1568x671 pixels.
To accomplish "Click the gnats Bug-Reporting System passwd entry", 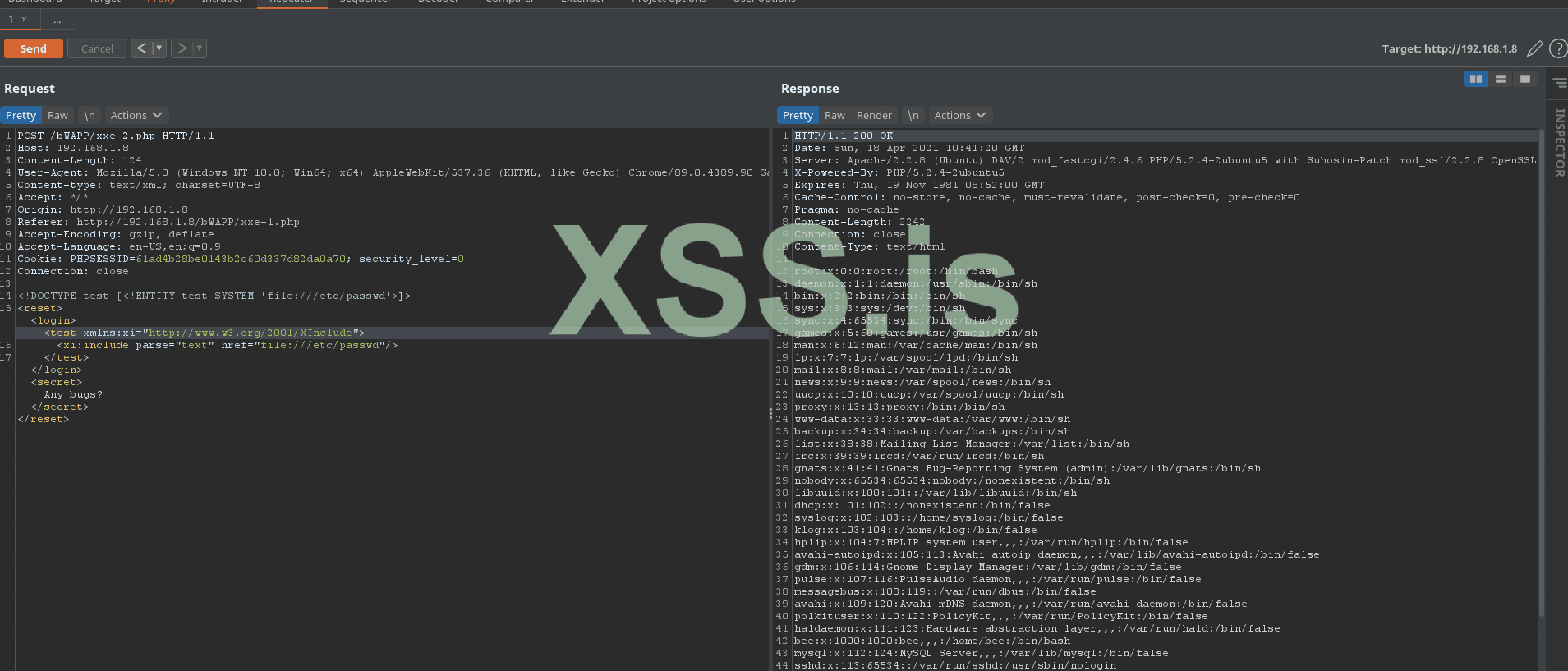I will tap(1028, 469).
